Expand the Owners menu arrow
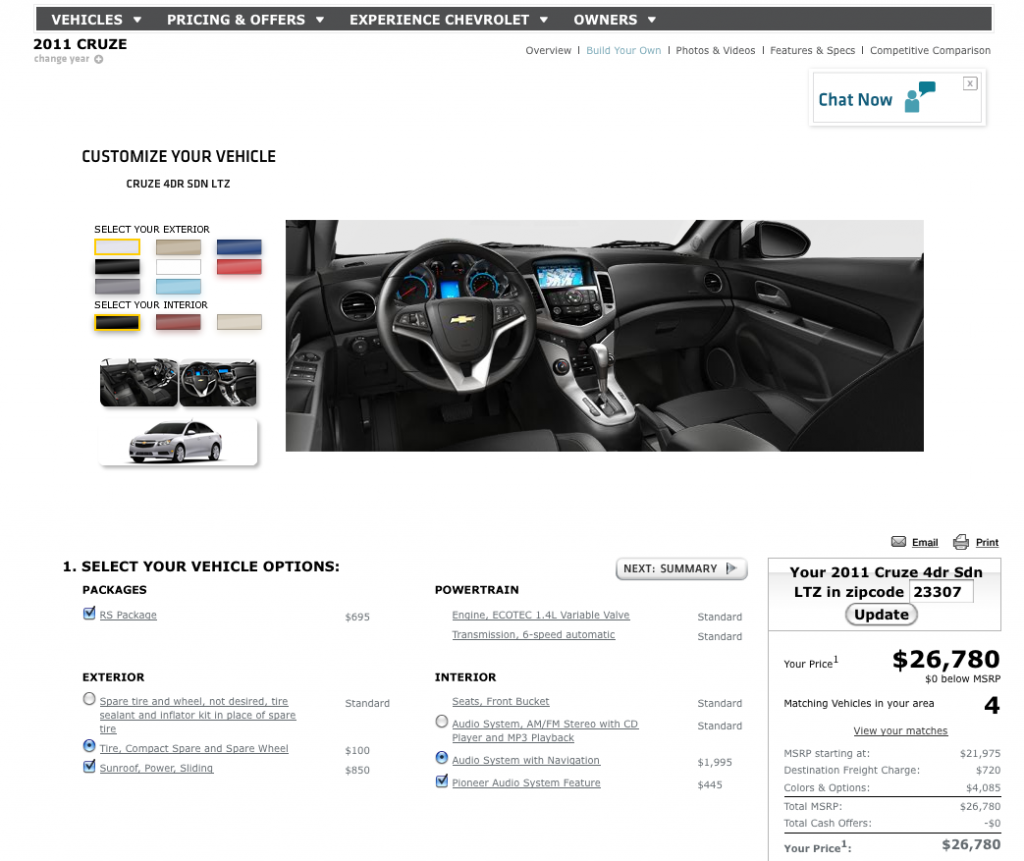Screen dimensions: 1024x861 [x=652, y=20]
